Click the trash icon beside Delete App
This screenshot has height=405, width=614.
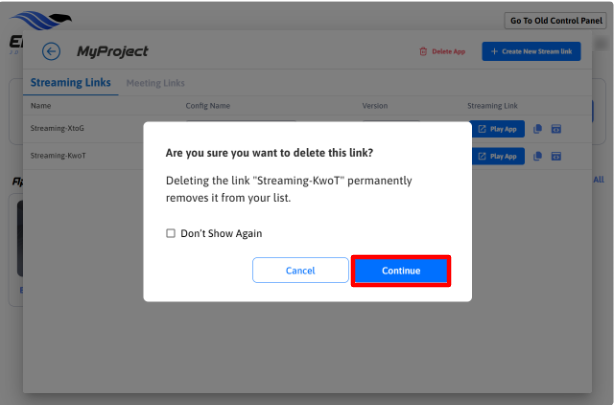[x=423, y=51]
